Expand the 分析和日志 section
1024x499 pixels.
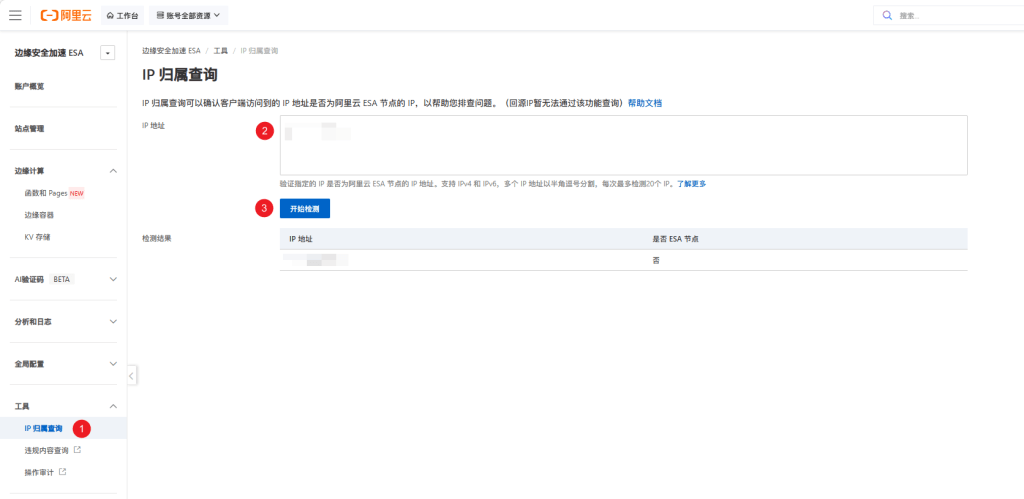point(113,321)
